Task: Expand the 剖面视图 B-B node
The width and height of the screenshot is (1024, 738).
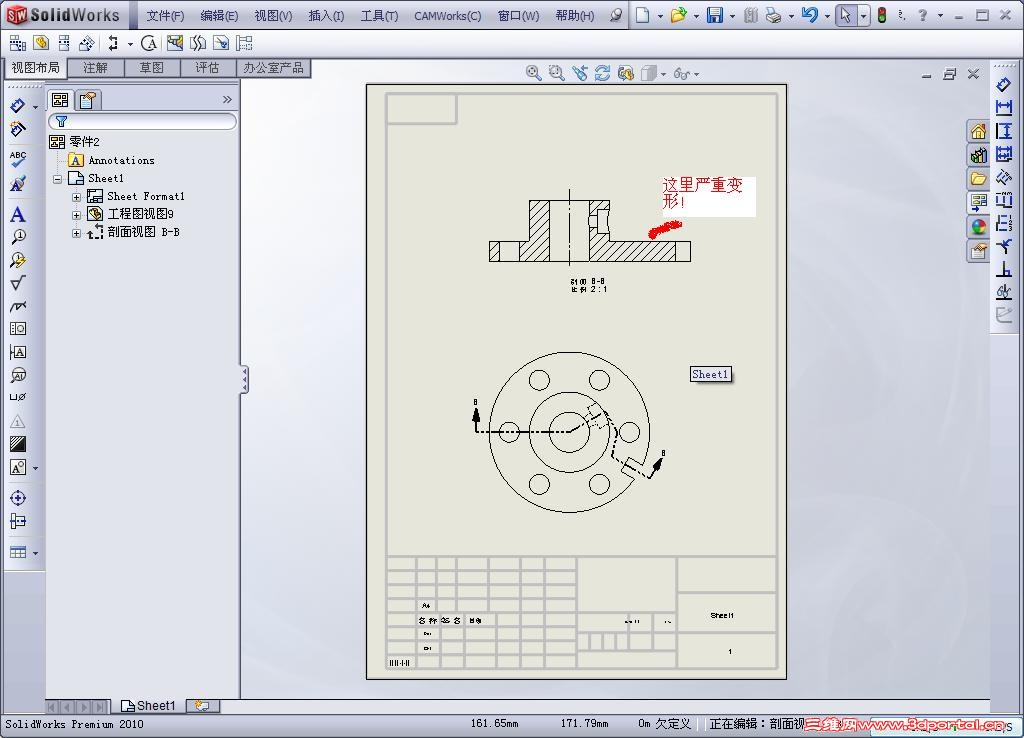Action: tap(76, 233)
